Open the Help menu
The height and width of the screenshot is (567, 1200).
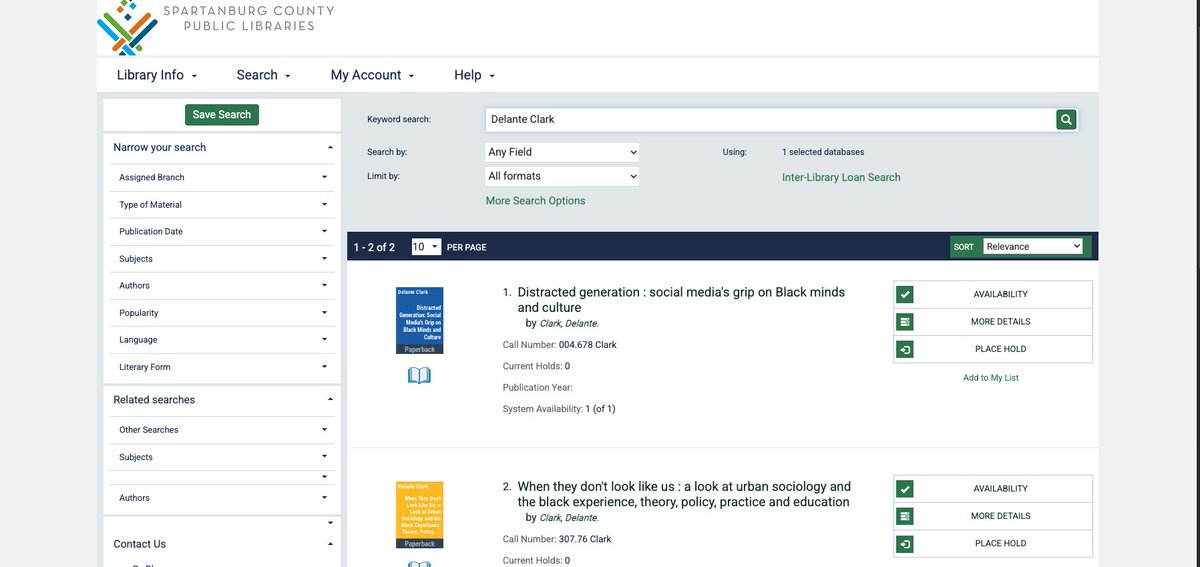[x=474, y=75]
